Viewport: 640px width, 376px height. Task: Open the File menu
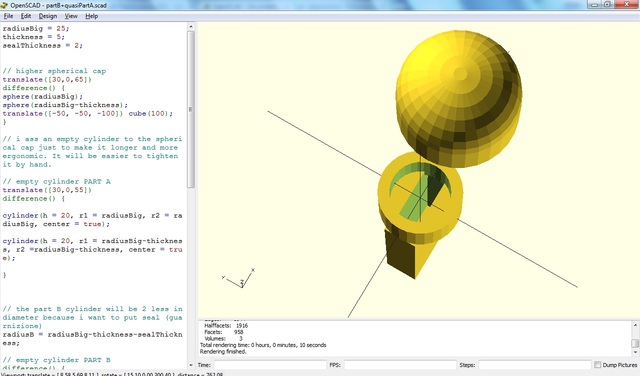8,16
